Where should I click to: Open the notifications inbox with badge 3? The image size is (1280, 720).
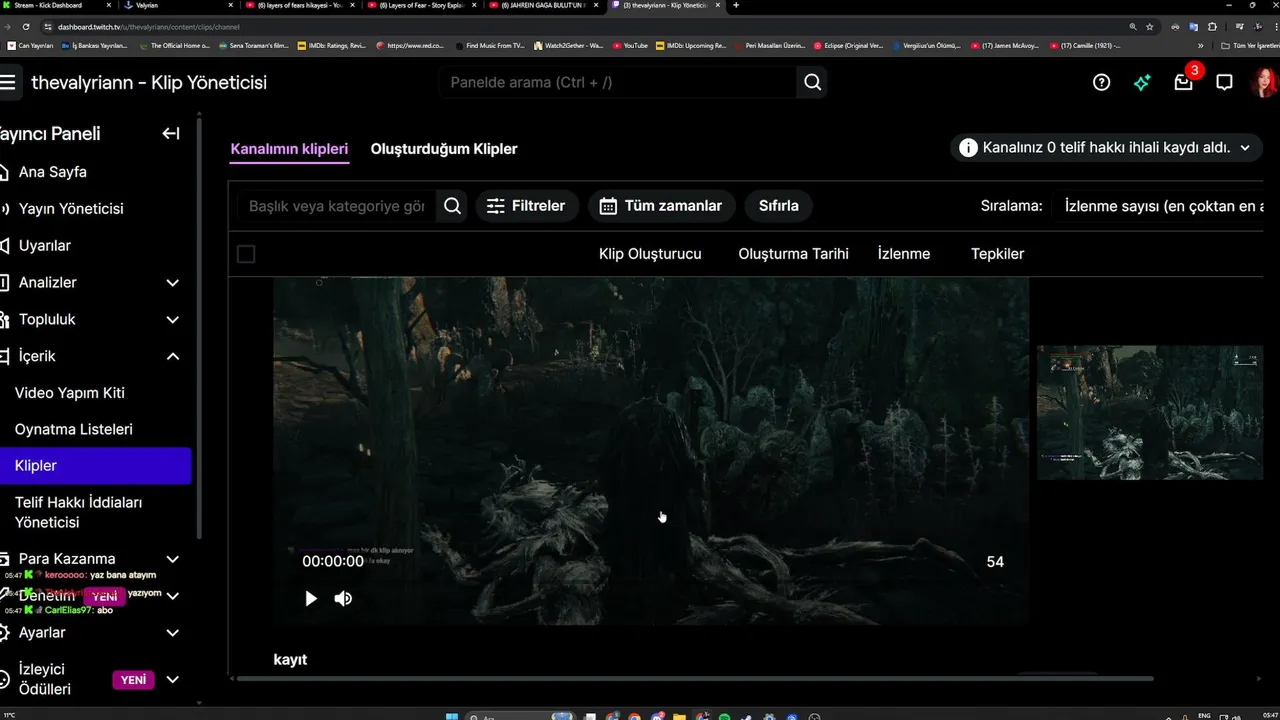click(x=1184, y=82)
